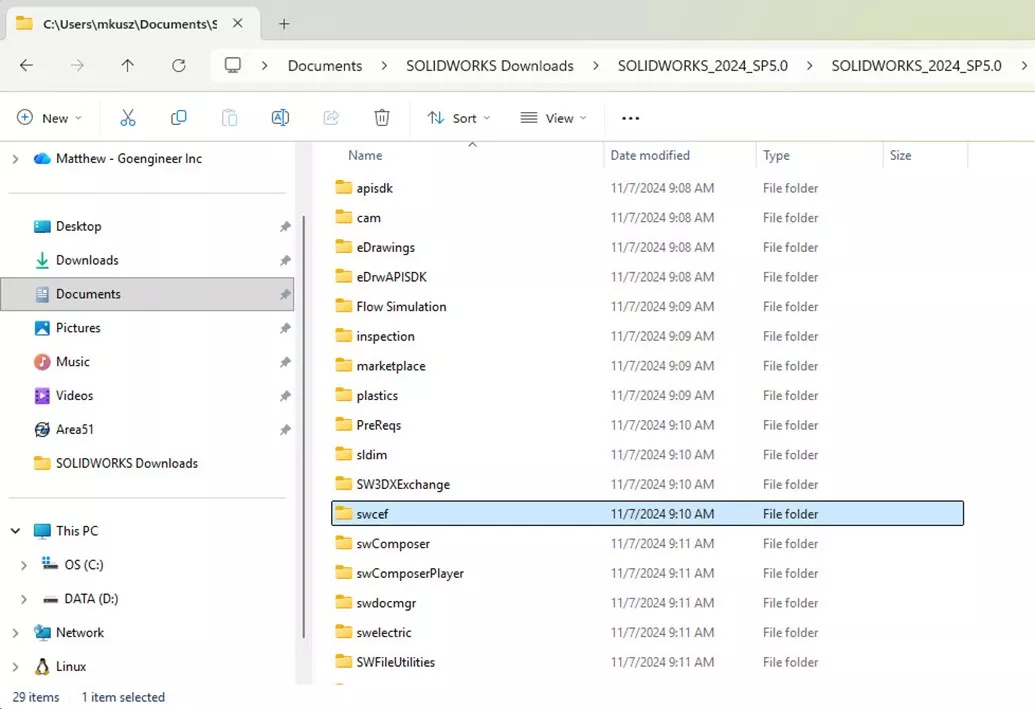This screenshot has width=1035, height=709.
Task: Select the eDrawings folder
Action: pos(647,248)
